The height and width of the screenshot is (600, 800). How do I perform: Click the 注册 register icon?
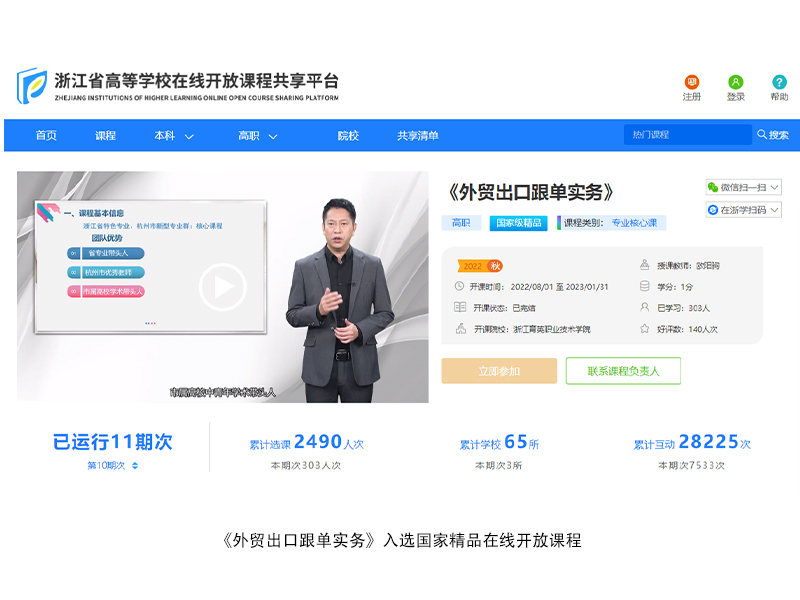pos(691,82)
